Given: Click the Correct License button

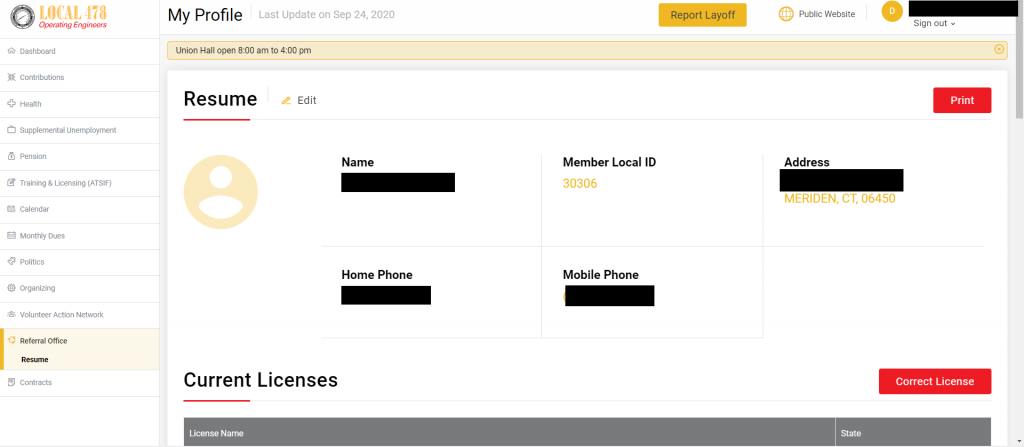Looking at the screenshot, I should point(935,382).
